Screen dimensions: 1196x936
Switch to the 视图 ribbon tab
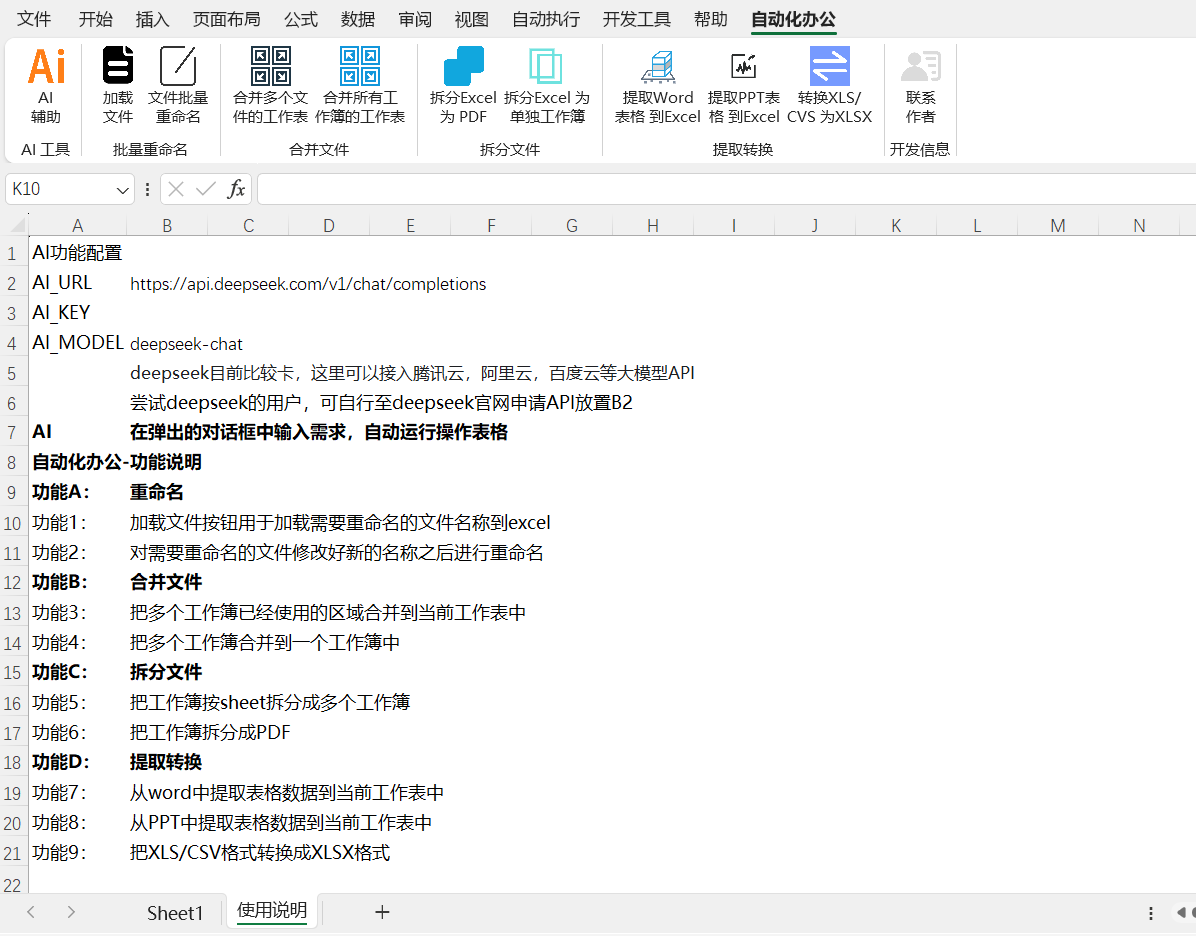pyautogui.click(x=471, y=19)
